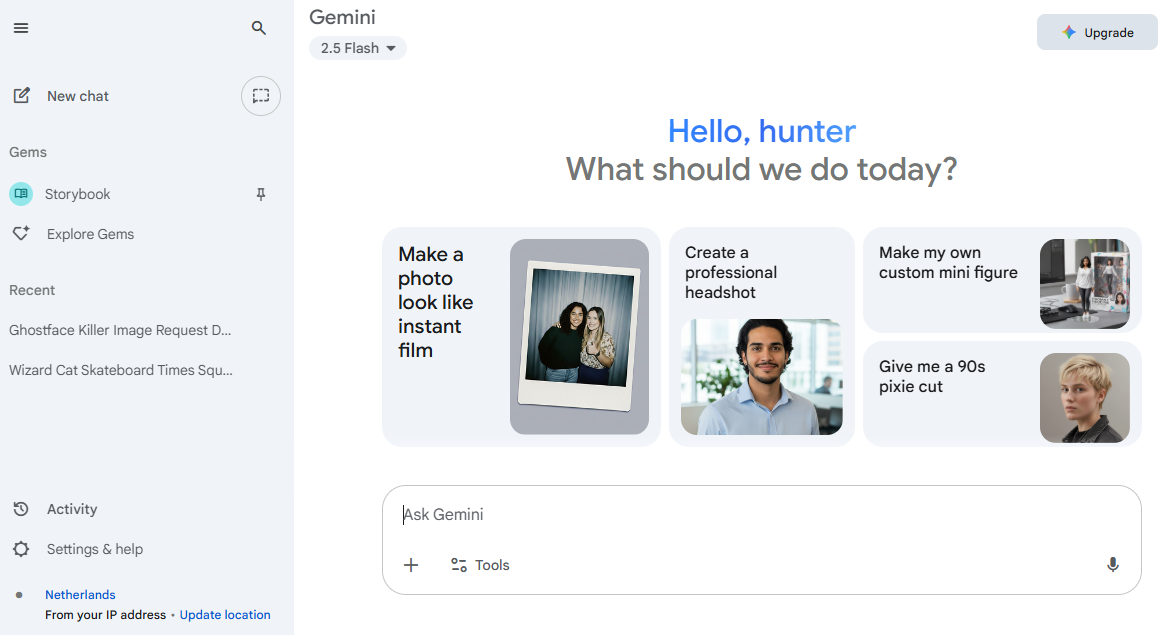Click the New chat label
The height and width of the screenshot is (635, 1173).
point(78,96)
